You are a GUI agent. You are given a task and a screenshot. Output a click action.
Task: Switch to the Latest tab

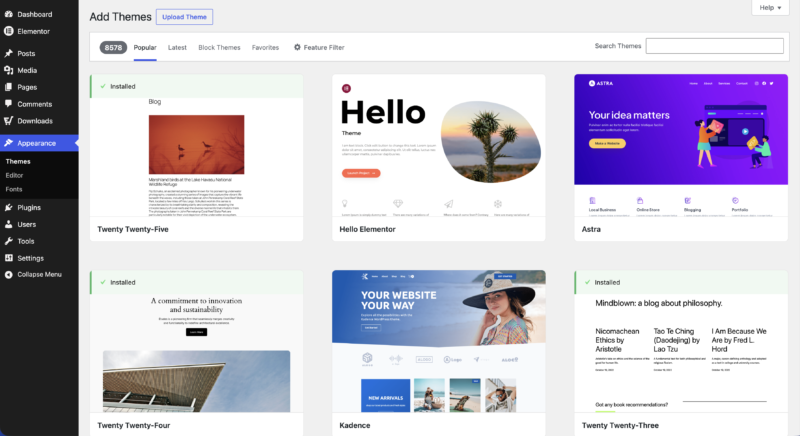click(177, 47)
